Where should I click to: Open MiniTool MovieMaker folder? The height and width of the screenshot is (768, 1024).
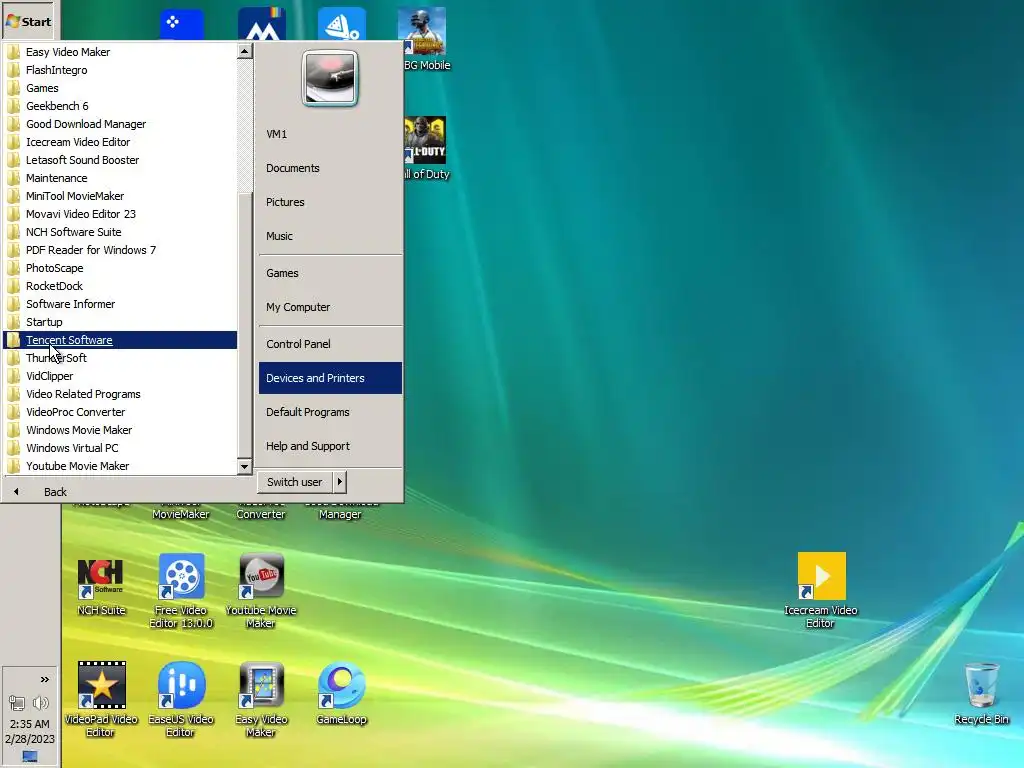[120, 196]
